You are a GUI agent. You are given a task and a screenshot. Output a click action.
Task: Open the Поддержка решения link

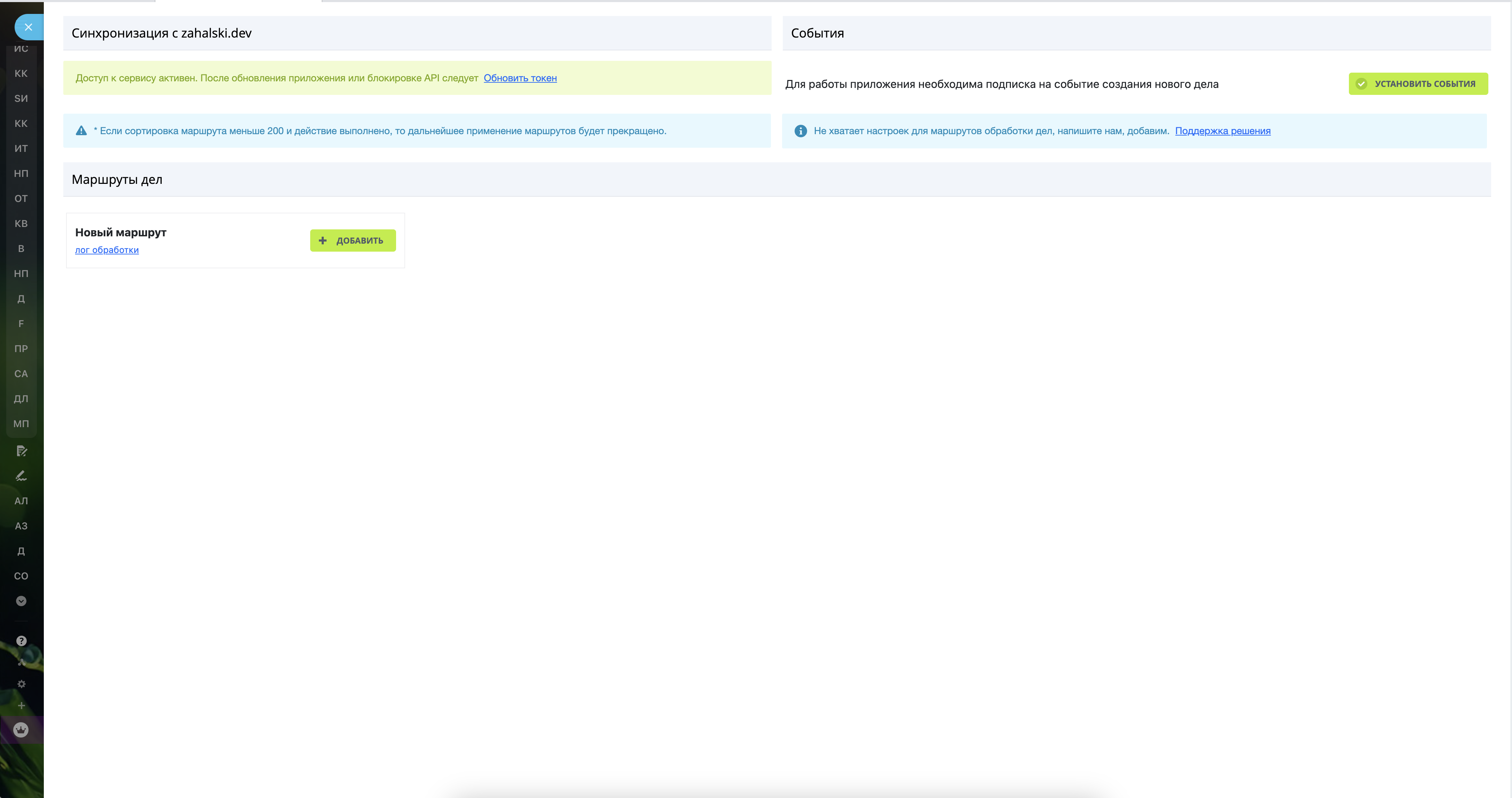coord(1222,131)
